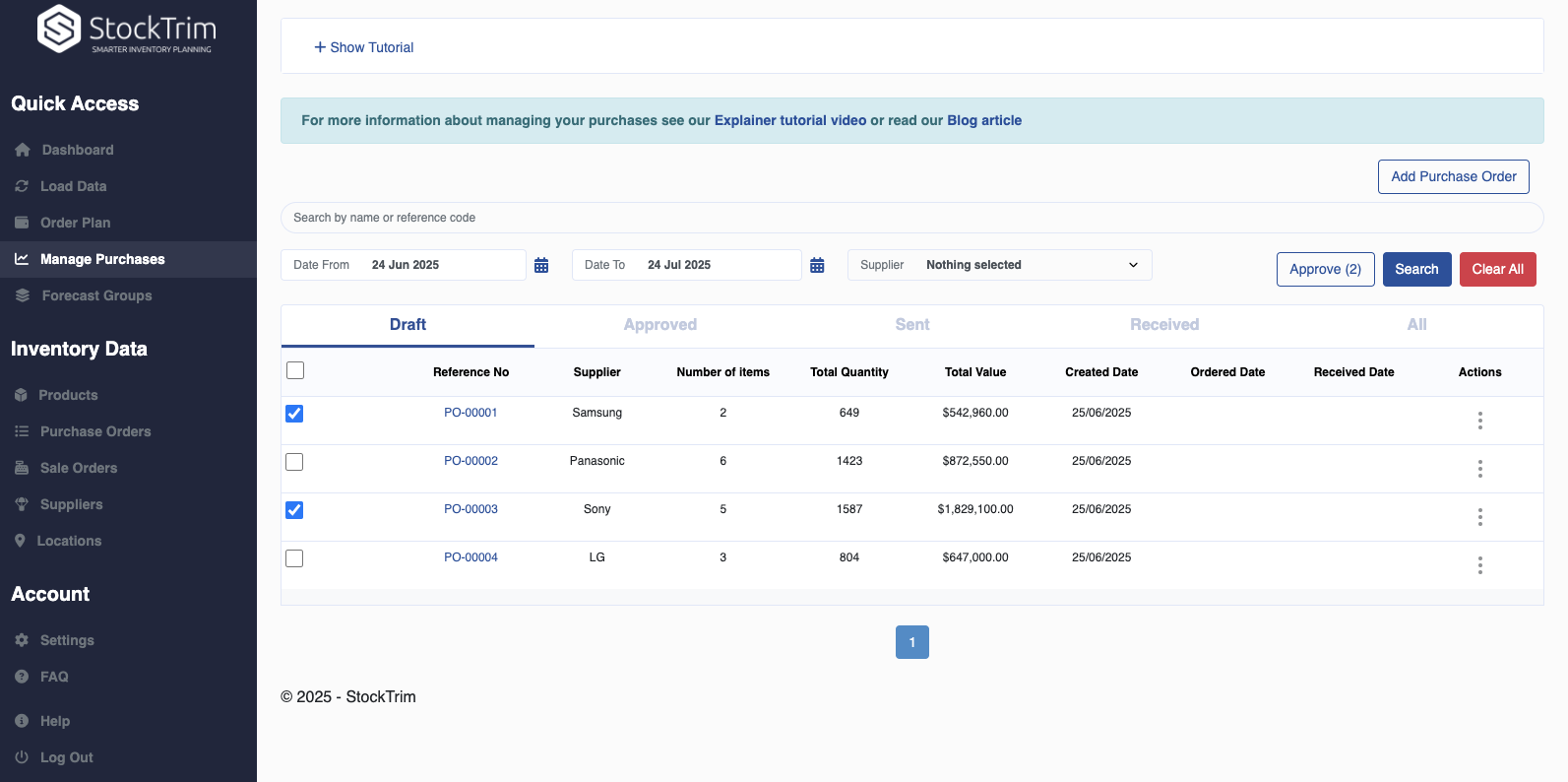Open the Explainer tutorial video link
Screen dimensions: 1568x782
tap(790, 120)
